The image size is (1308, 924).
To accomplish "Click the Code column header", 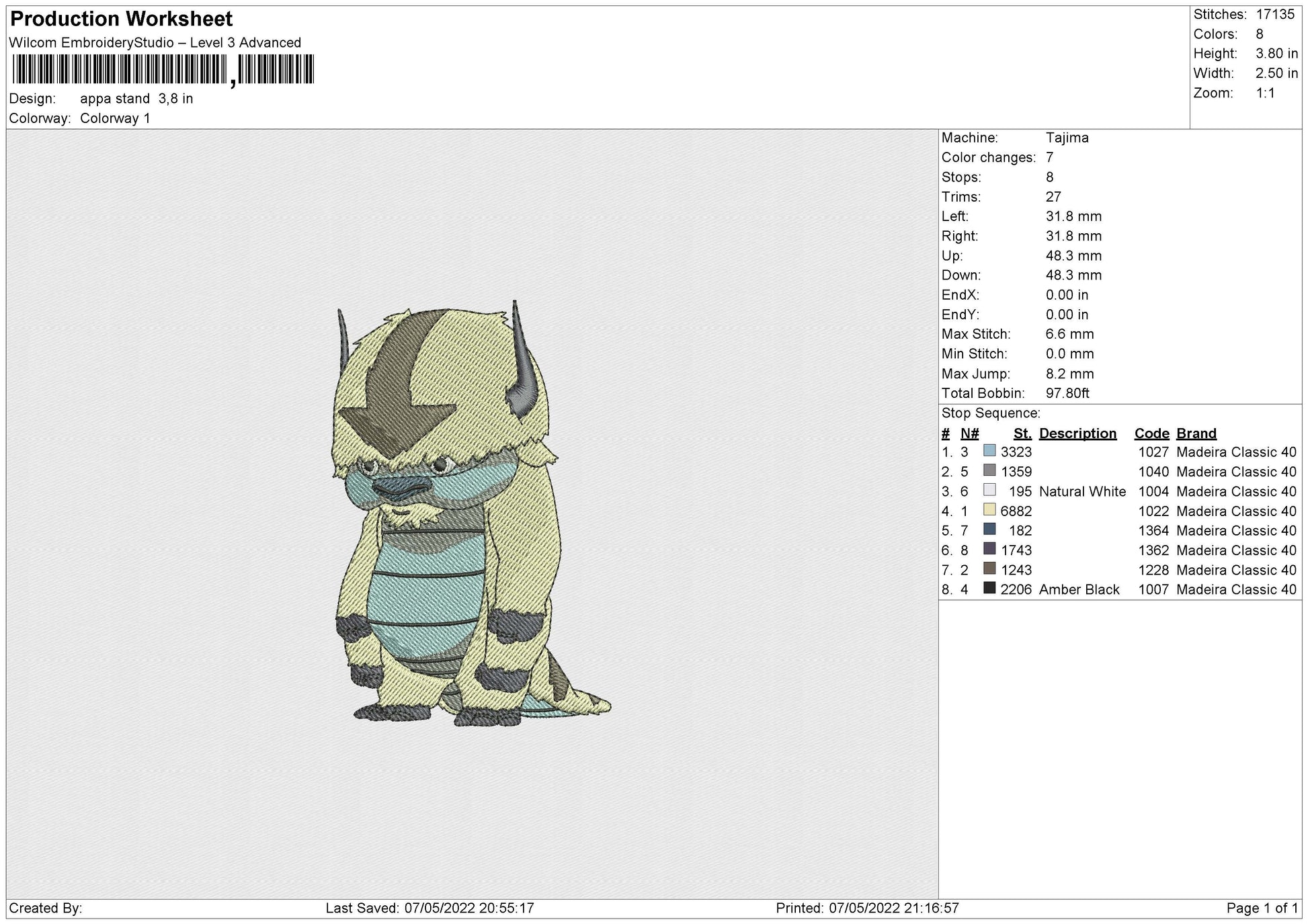I will pos(1151,433).
